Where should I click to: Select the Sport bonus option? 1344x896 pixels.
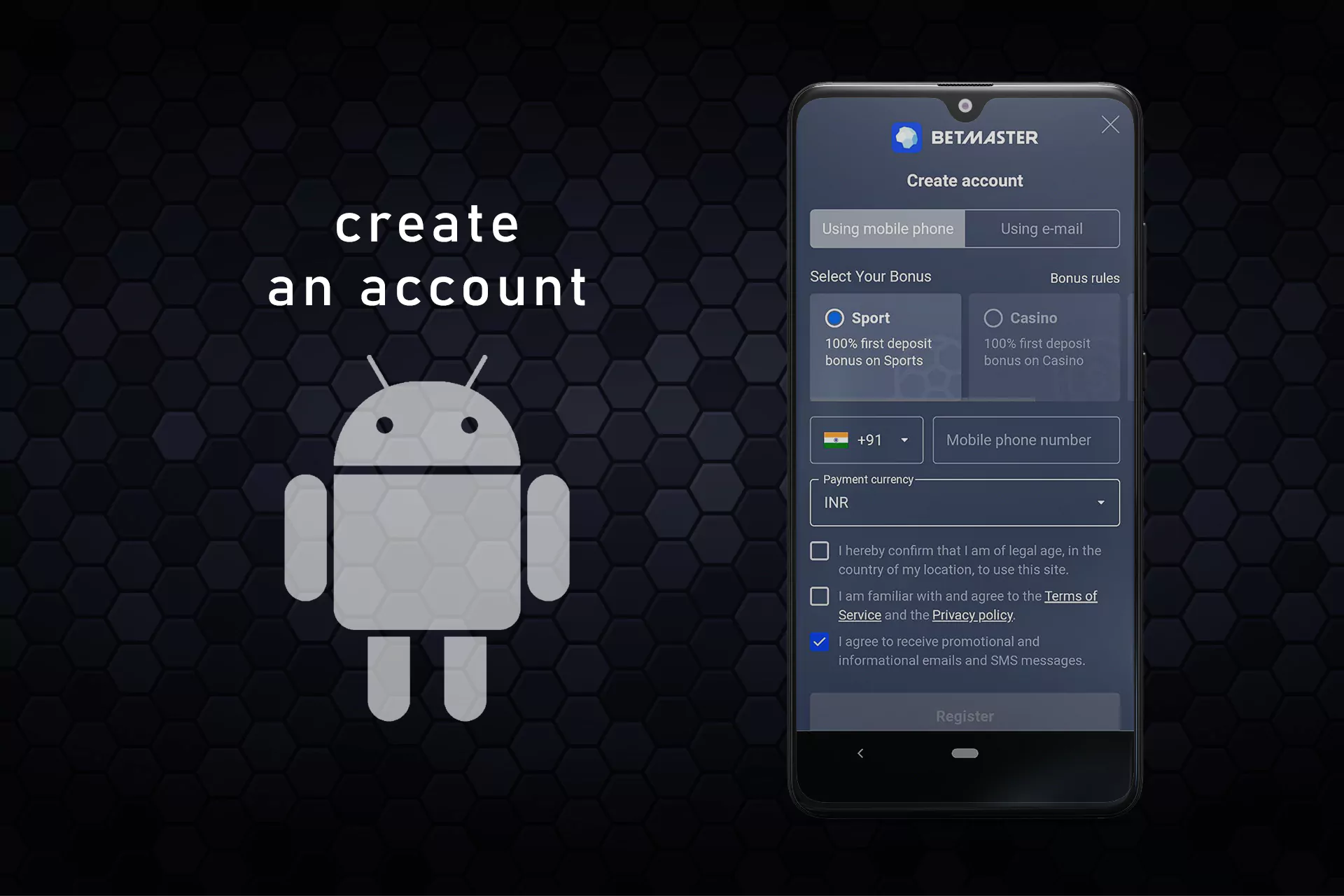[x=833, y=317]
